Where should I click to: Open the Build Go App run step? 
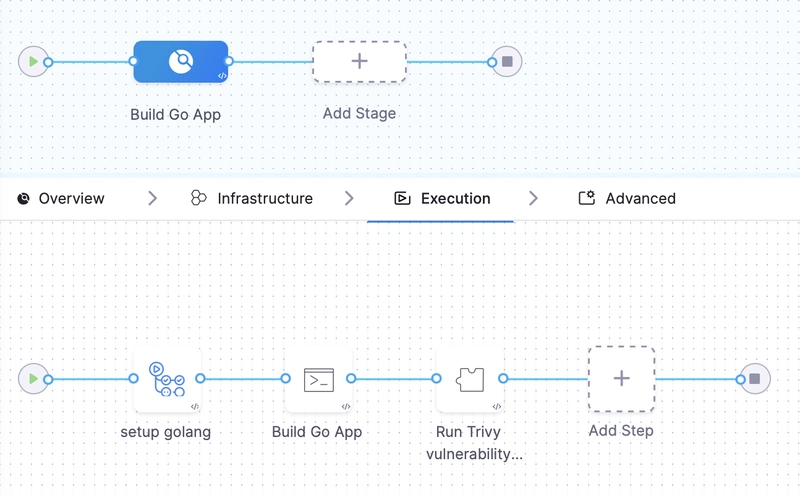(x=318, y=379)
